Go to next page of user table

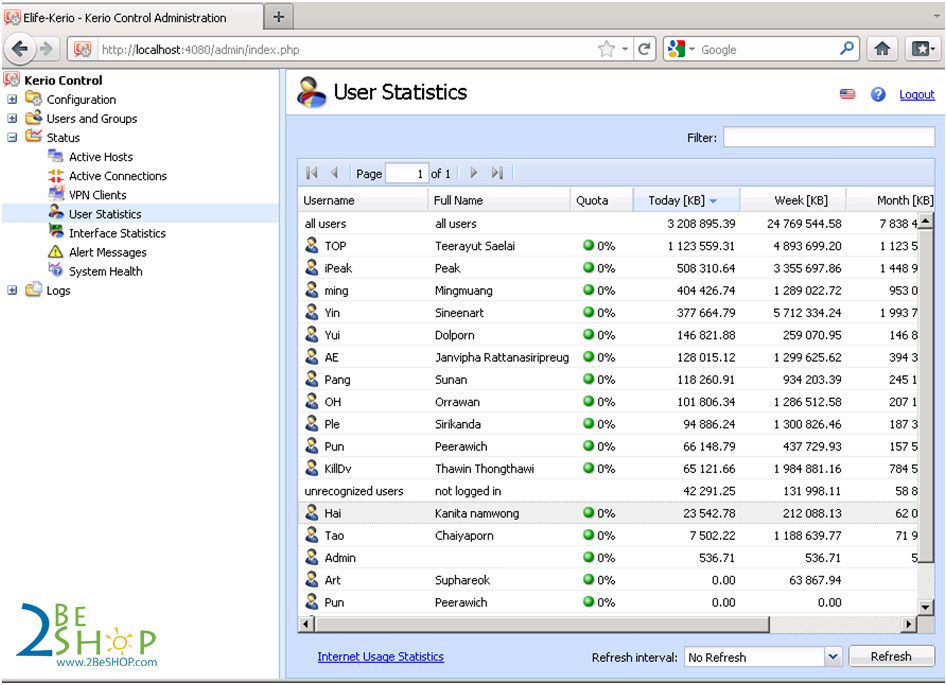pyautogui.click(x=474, y=173)
